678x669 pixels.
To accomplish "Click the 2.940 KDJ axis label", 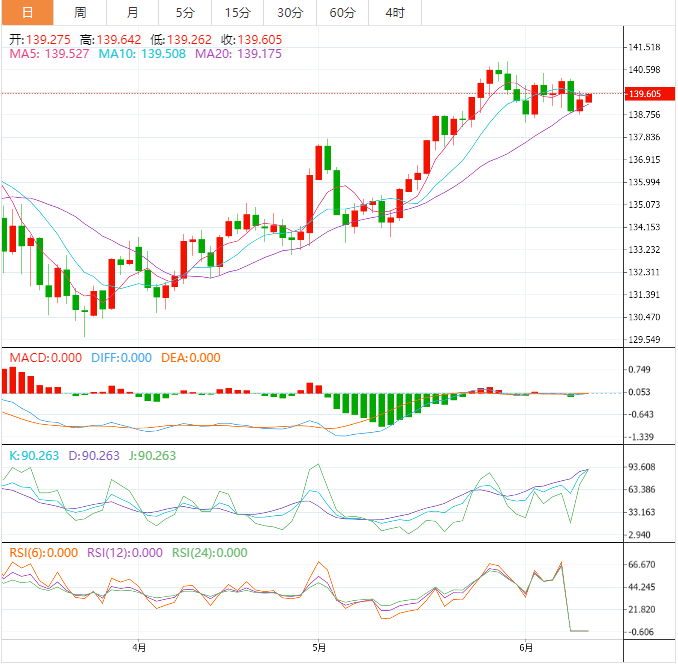I will [x=639, y=535].
